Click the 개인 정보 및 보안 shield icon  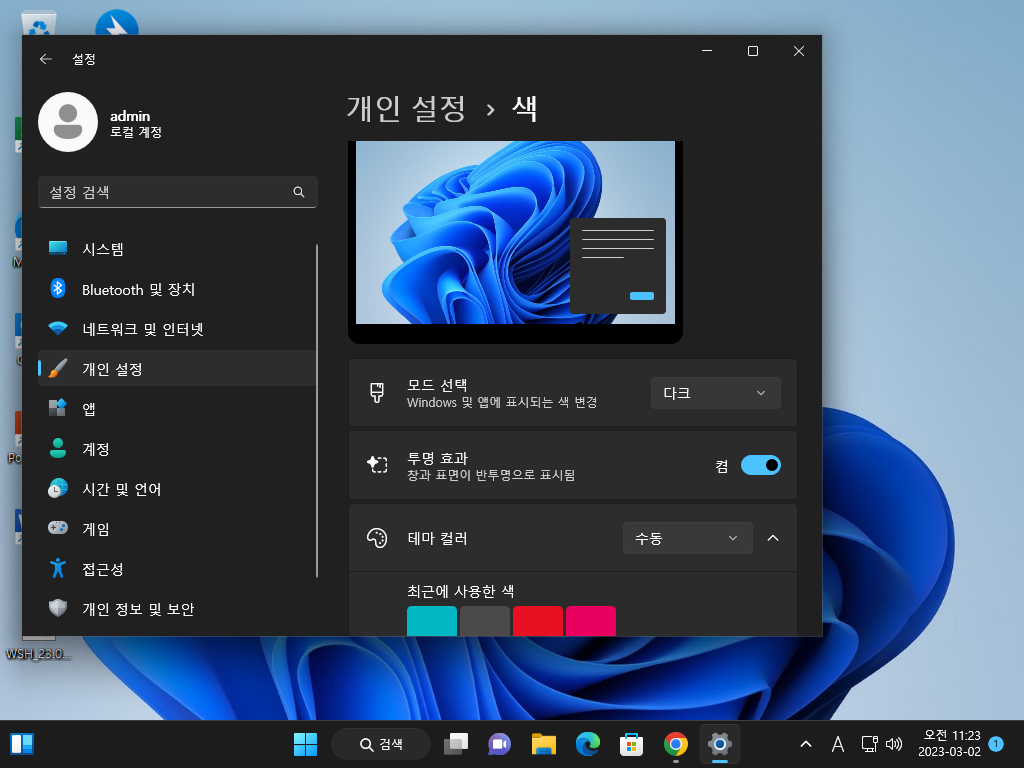(58, 608)
